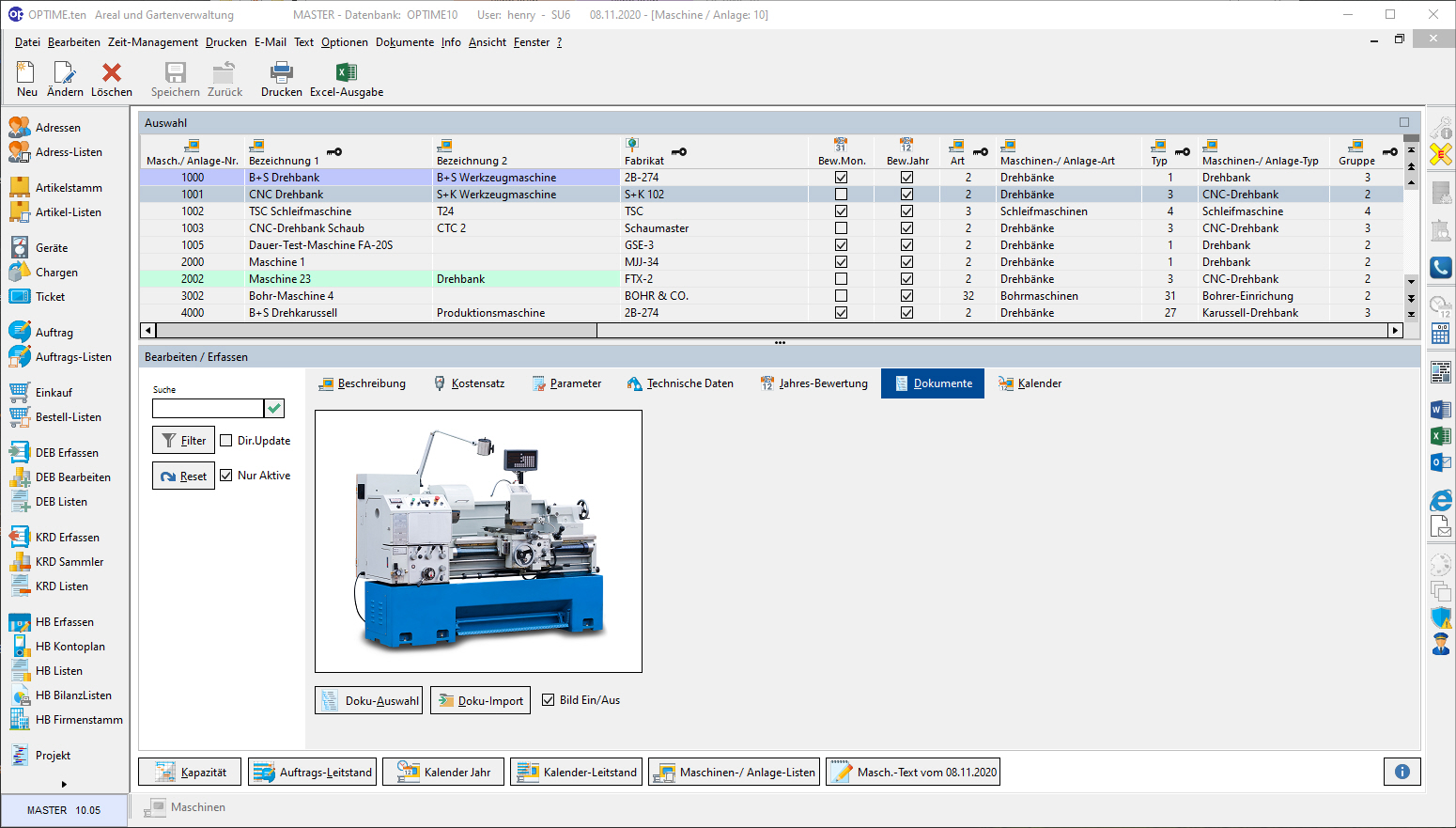Click the table scroll-right arrow
Viewport: 1456px width, 828px height.
coord(1395,330)
